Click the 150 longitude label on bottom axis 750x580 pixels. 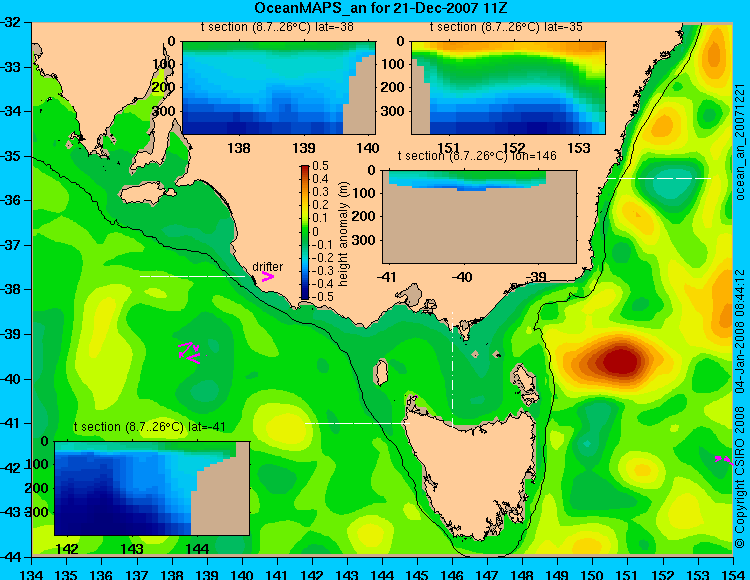click(x=593, y=574)
